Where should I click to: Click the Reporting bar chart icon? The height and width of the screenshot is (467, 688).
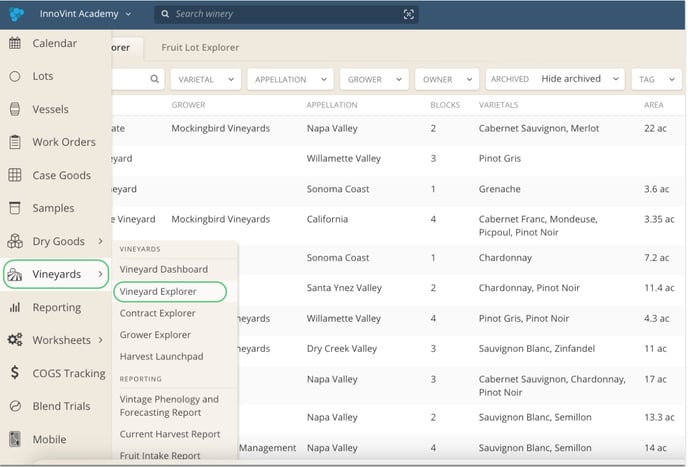[x=15, y=307]
